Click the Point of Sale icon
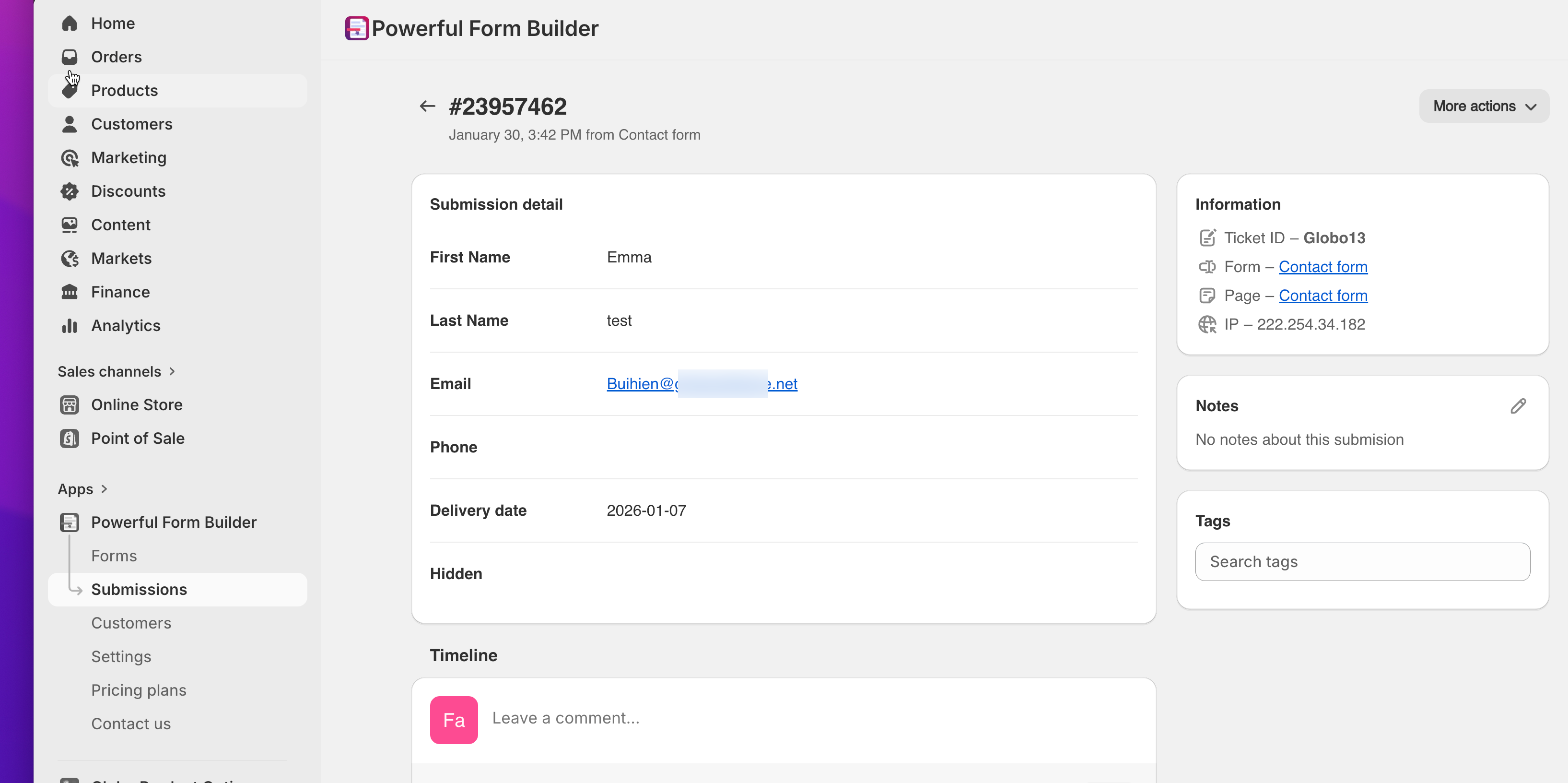 point(70,439)
